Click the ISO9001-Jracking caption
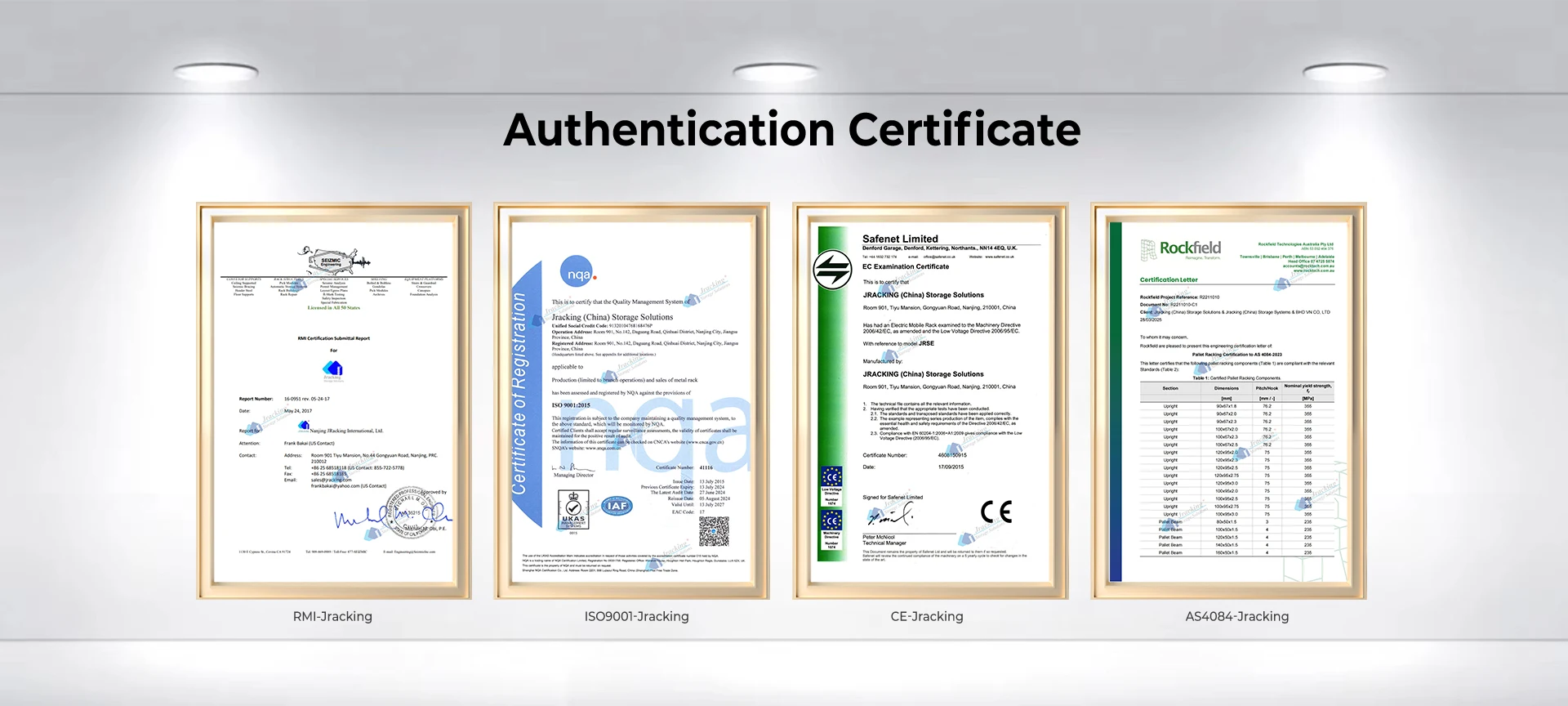The width and height of the screenshot is (1568, 706). tap(637, 617)
